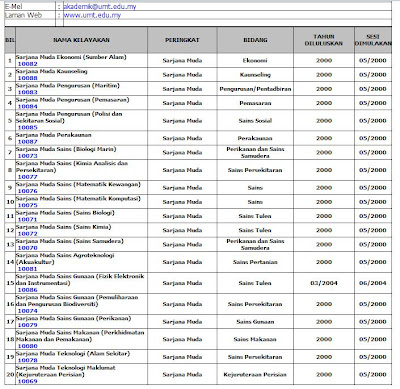Open programme code 10082 link
Viewport: 400px width, 389px height.
point(28,64)
